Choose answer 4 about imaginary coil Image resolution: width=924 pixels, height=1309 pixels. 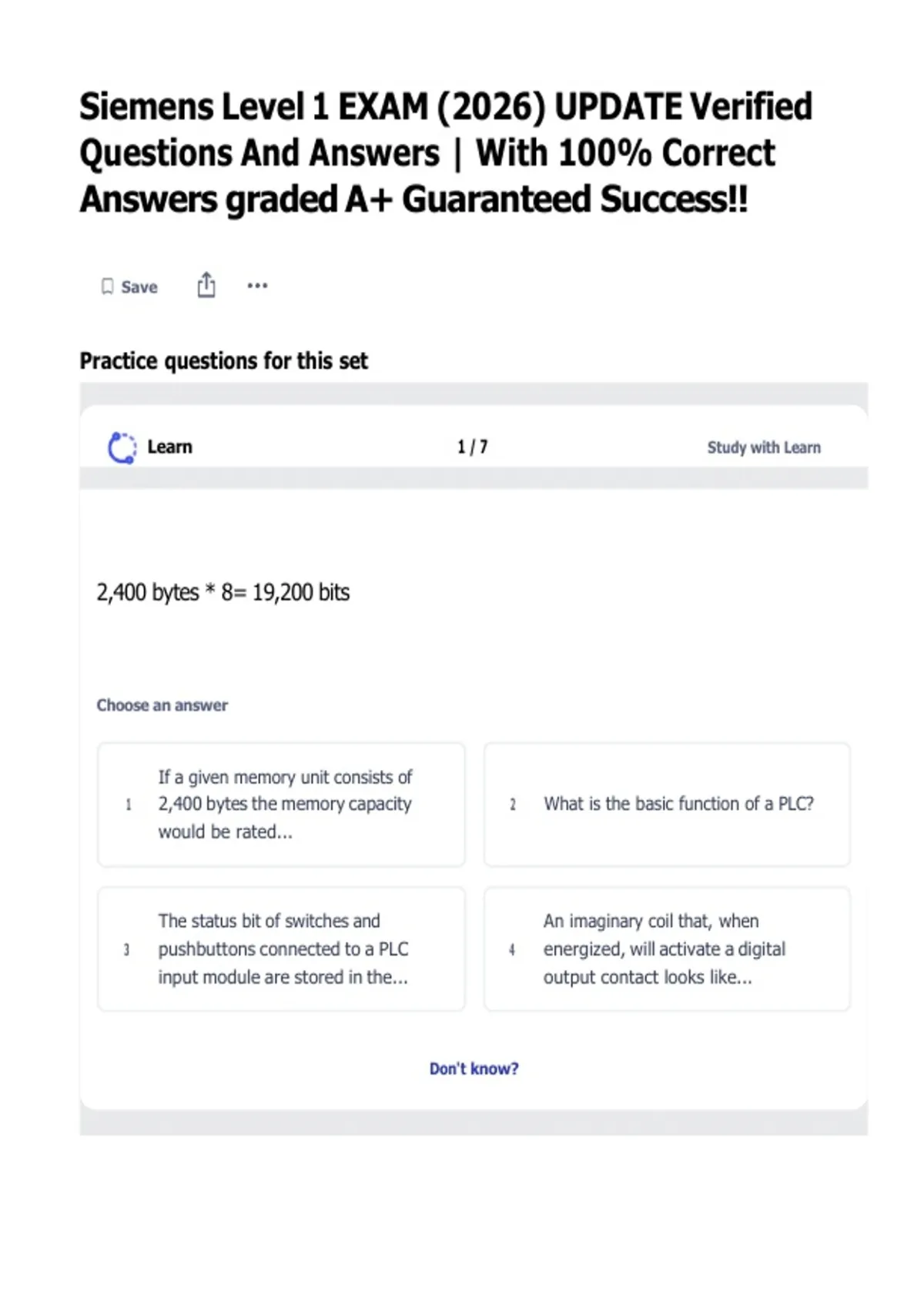click(667, 949)
